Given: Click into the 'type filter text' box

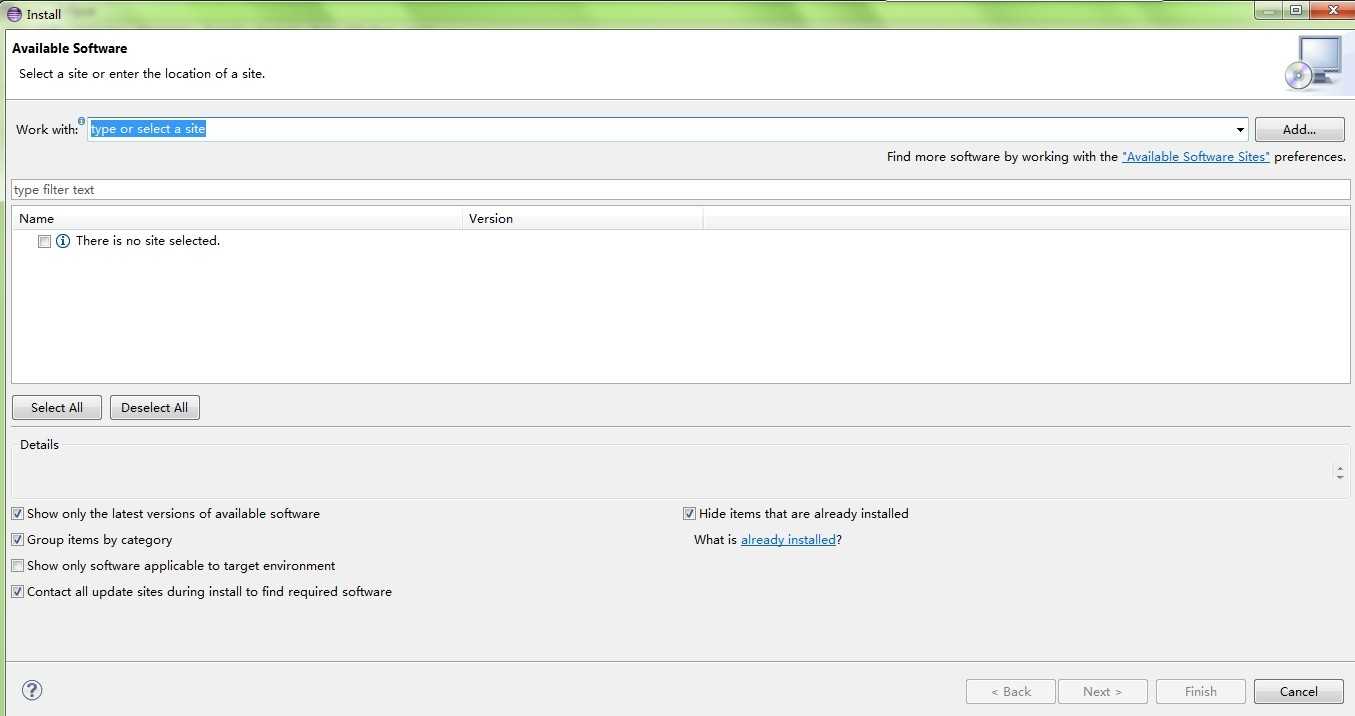Looking at the screenshot, I should (680, 190).
